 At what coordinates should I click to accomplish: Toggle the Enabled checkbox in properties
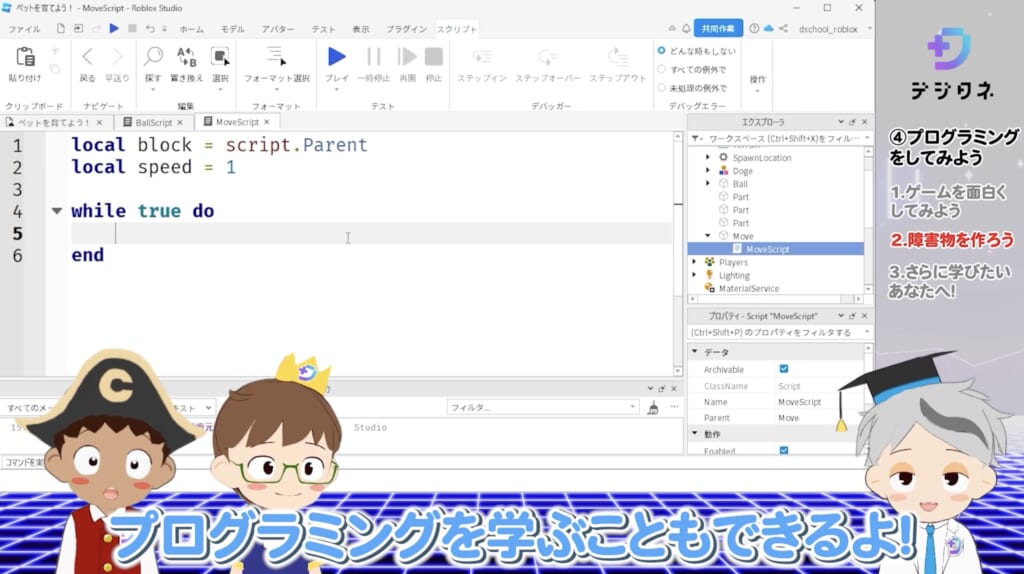point(784,450)
